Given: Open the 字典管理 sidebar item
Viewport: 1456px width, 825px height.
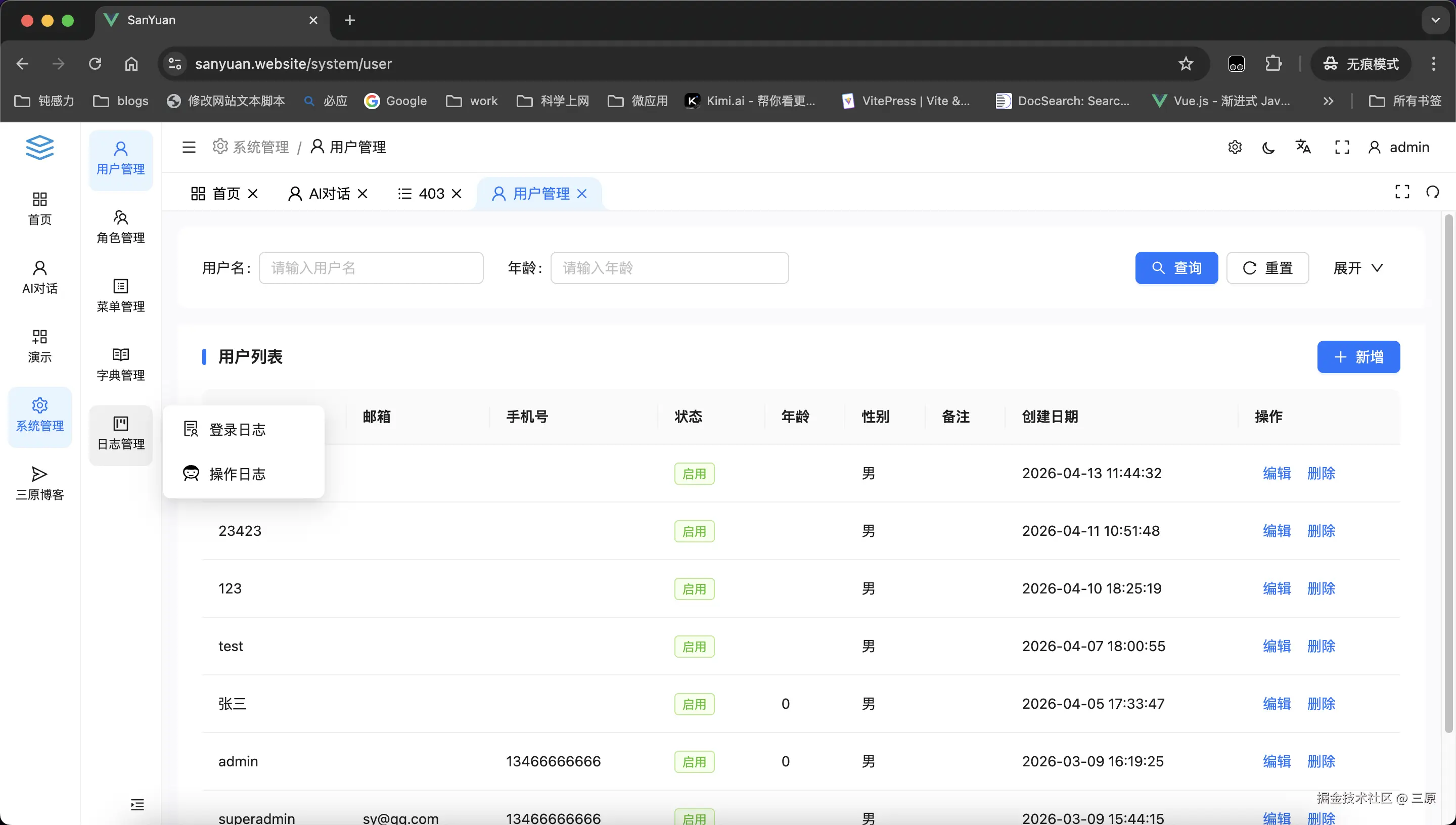Looking at the screenshot, I should pyautogui.click(x=121, y=363).
